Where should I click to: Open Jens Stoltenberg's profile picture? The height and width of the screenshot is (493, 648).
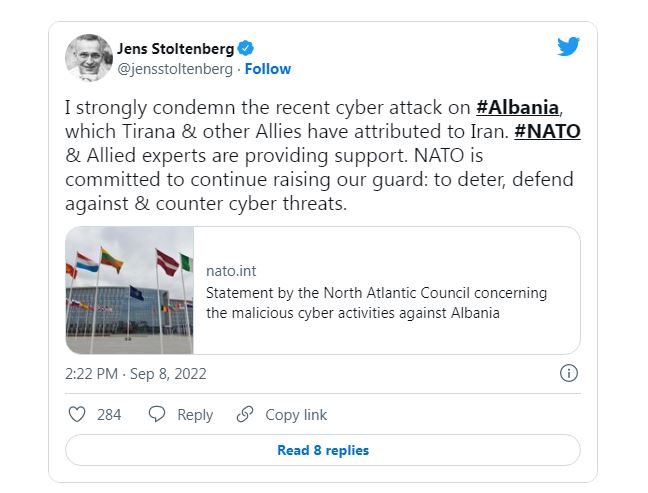[x=88, y=58]
